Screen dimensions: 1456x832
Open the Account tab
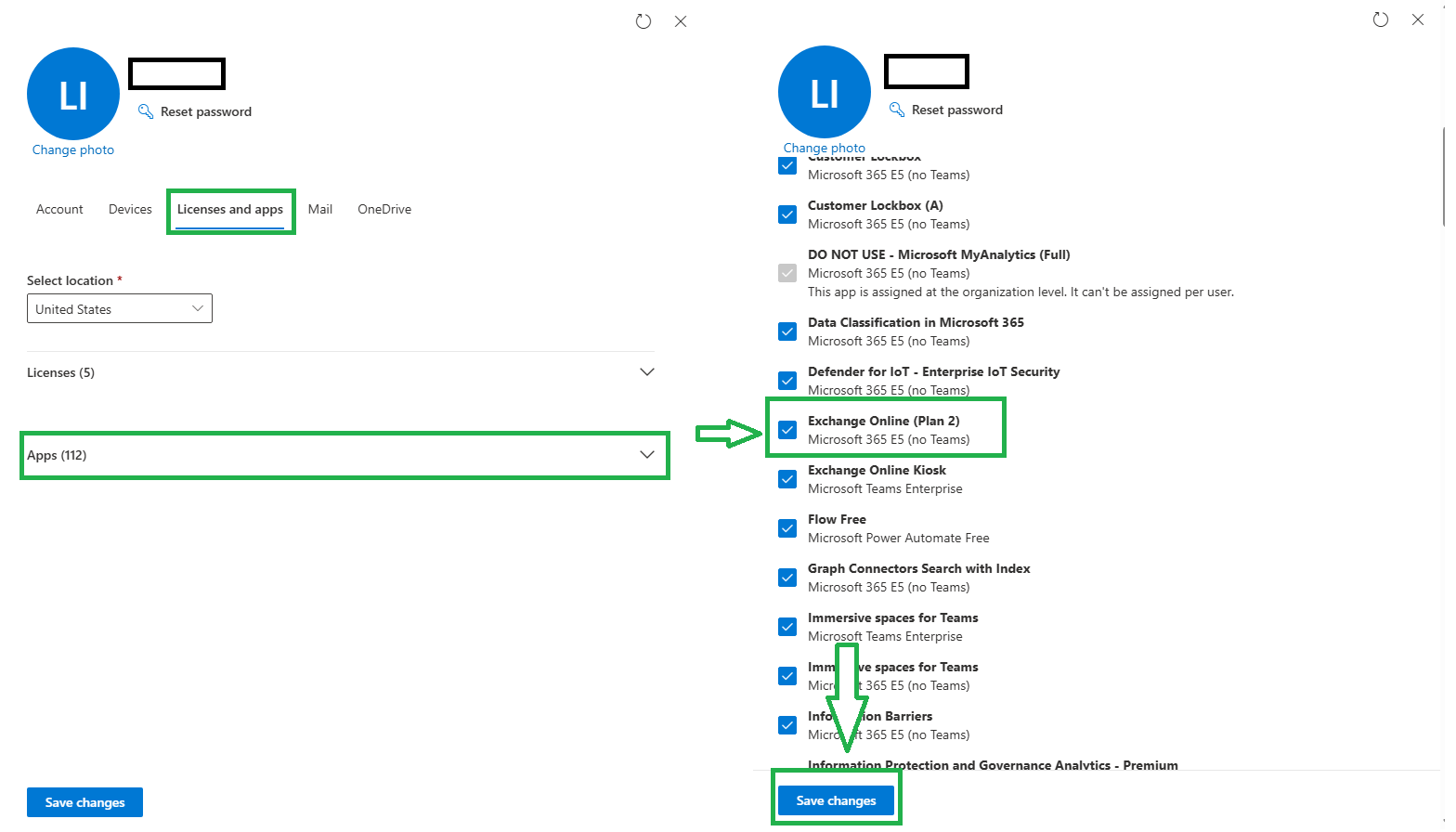click(59, 209)
